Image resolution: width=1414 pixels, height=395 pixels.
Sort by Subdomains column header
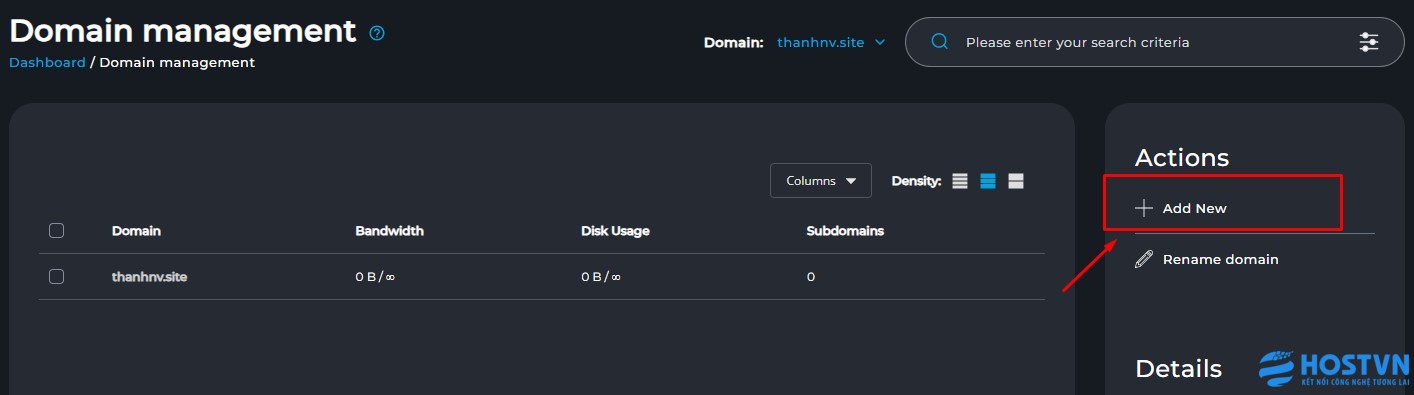pos(845,231)
